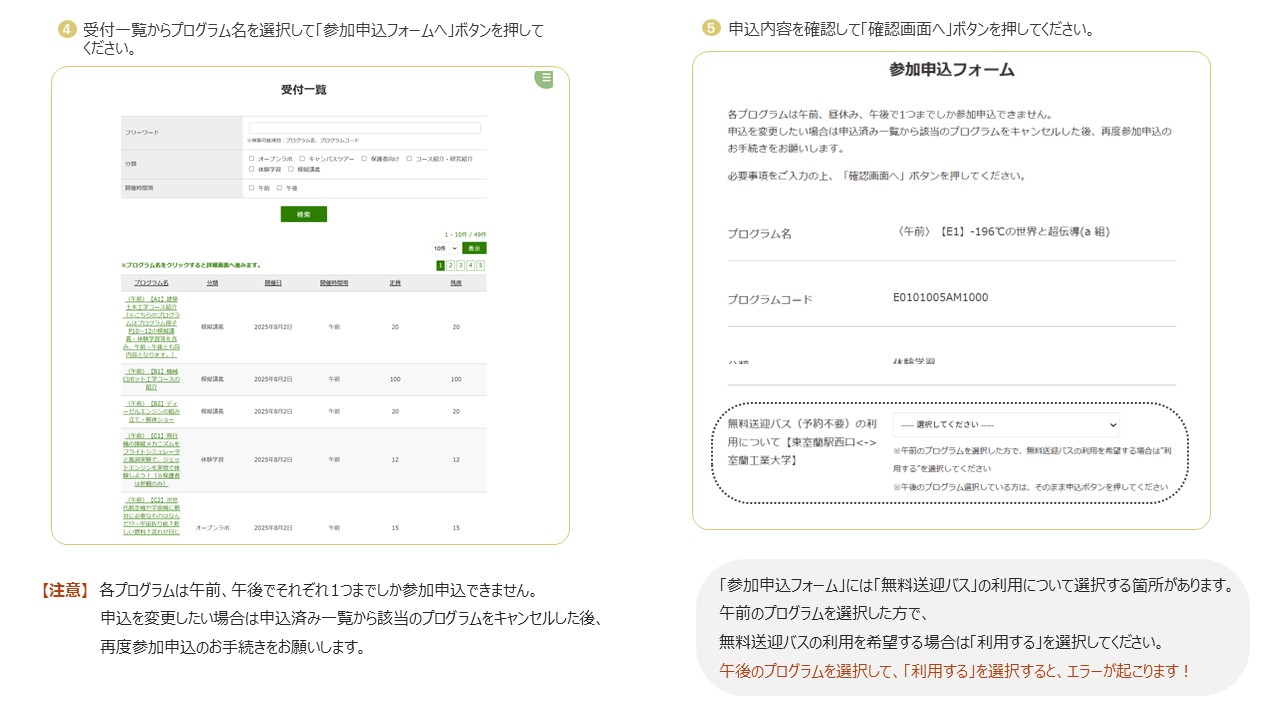Open program link 【C1】飛行機の操縦メカニズム
Viewport: 1280px width, 720px height.
click(151, 459)
